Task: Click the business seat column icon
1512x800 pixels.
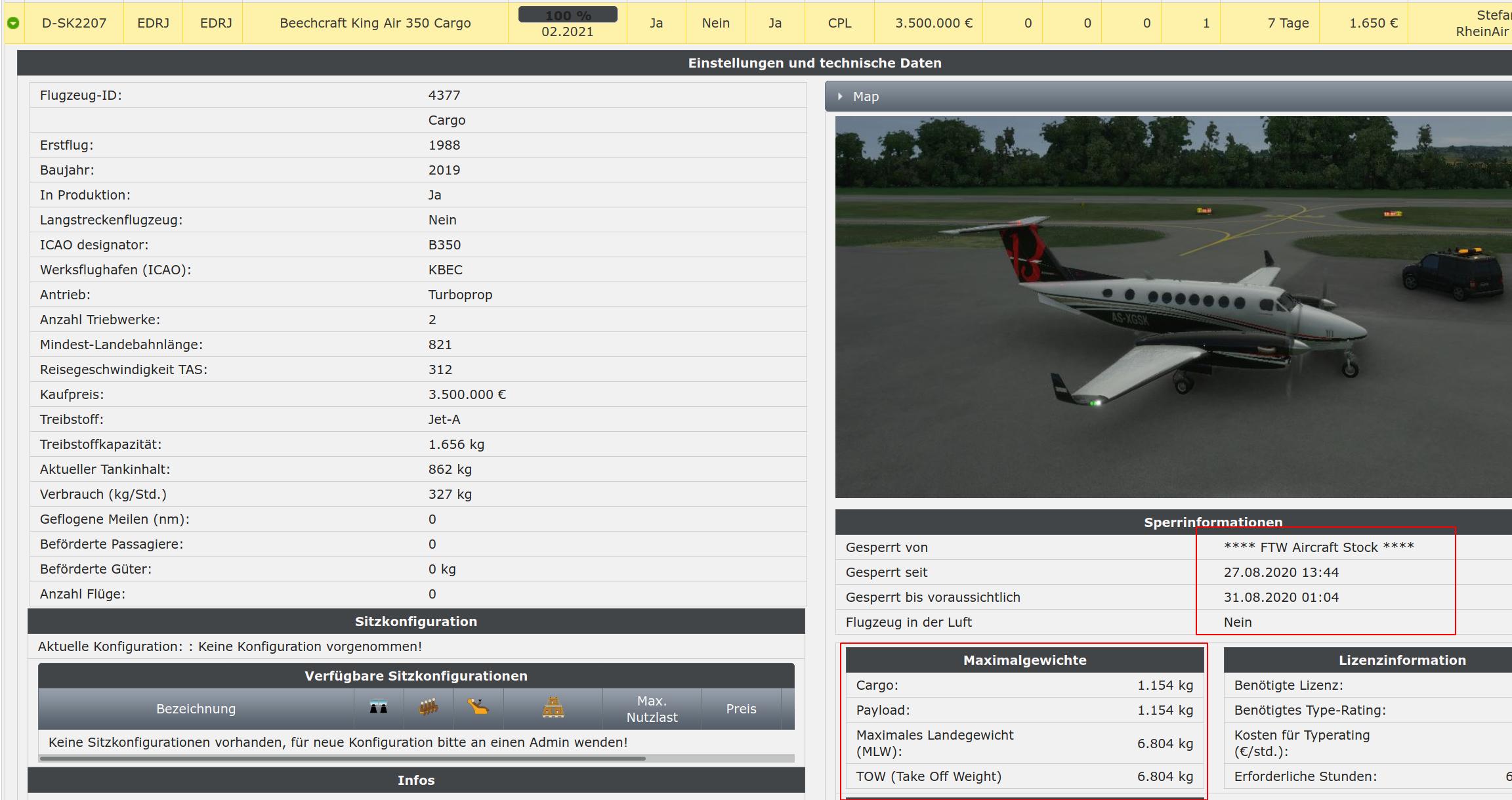Action: 478,708
